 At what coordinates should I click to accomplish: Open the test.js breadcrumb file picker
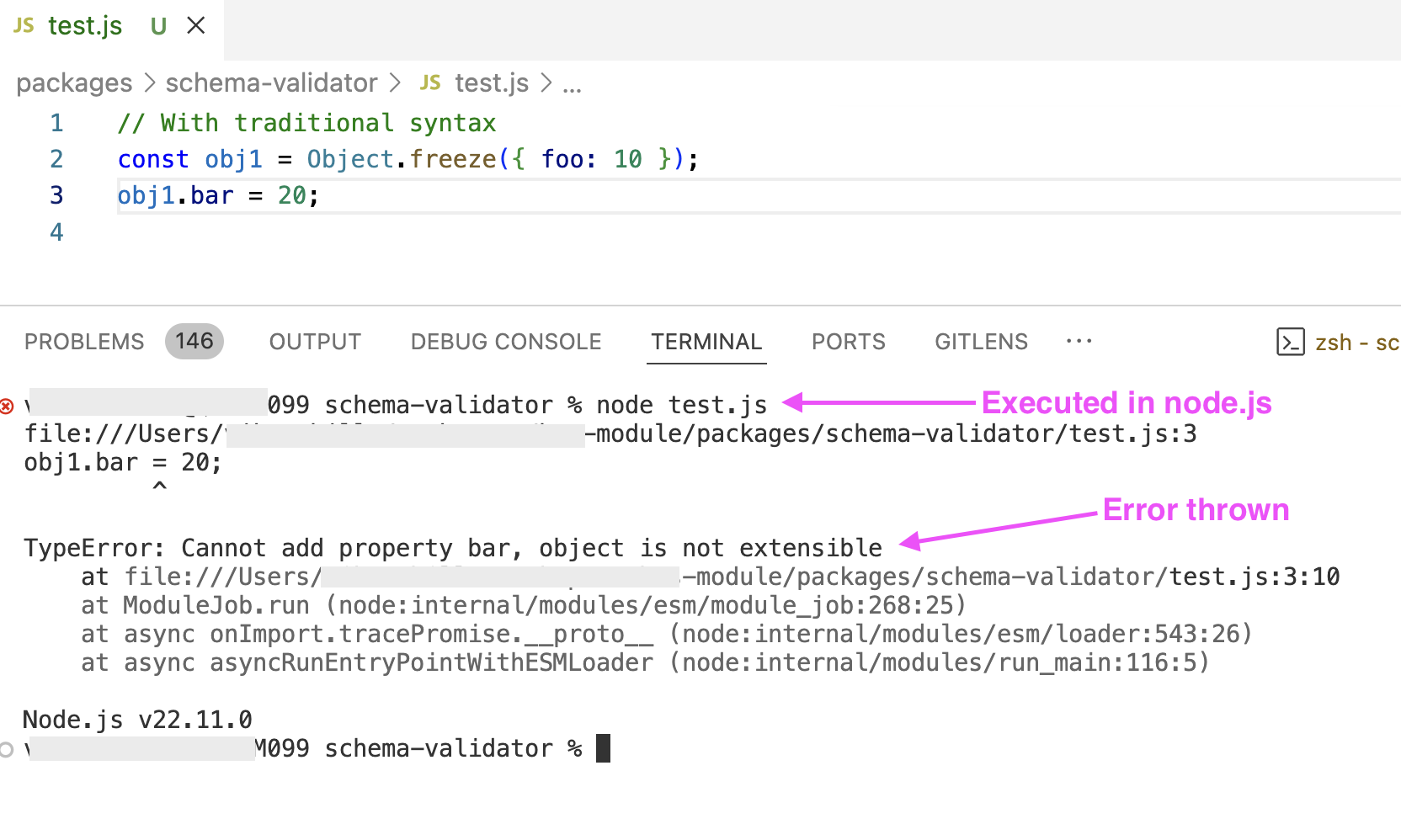492,82
